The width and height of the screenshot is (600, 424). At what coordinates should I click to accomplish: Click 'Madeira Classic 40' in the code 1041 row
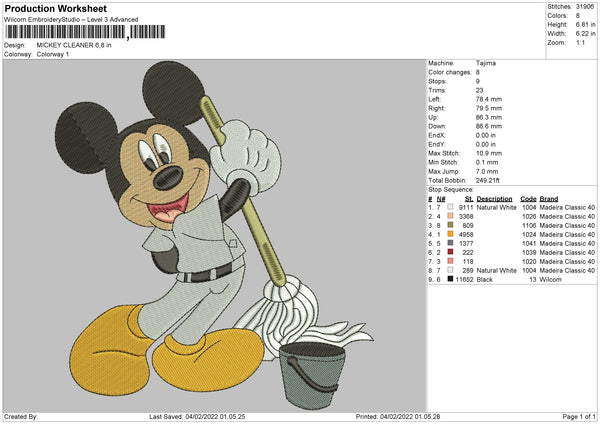567,243
